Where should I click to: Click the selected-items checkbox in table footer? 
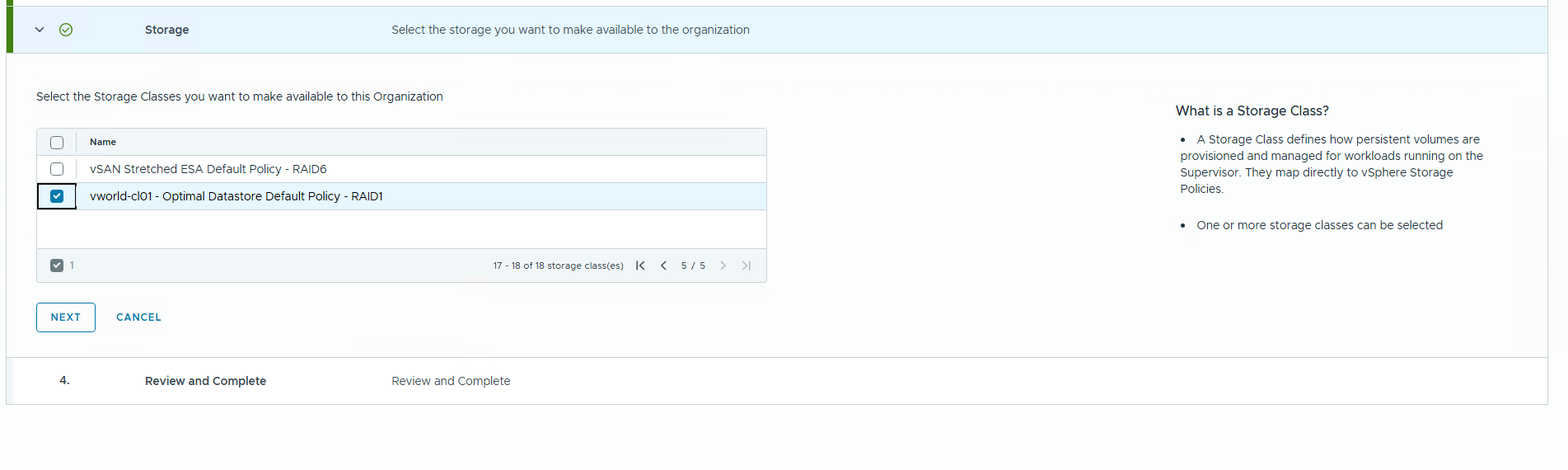[57, 266]
